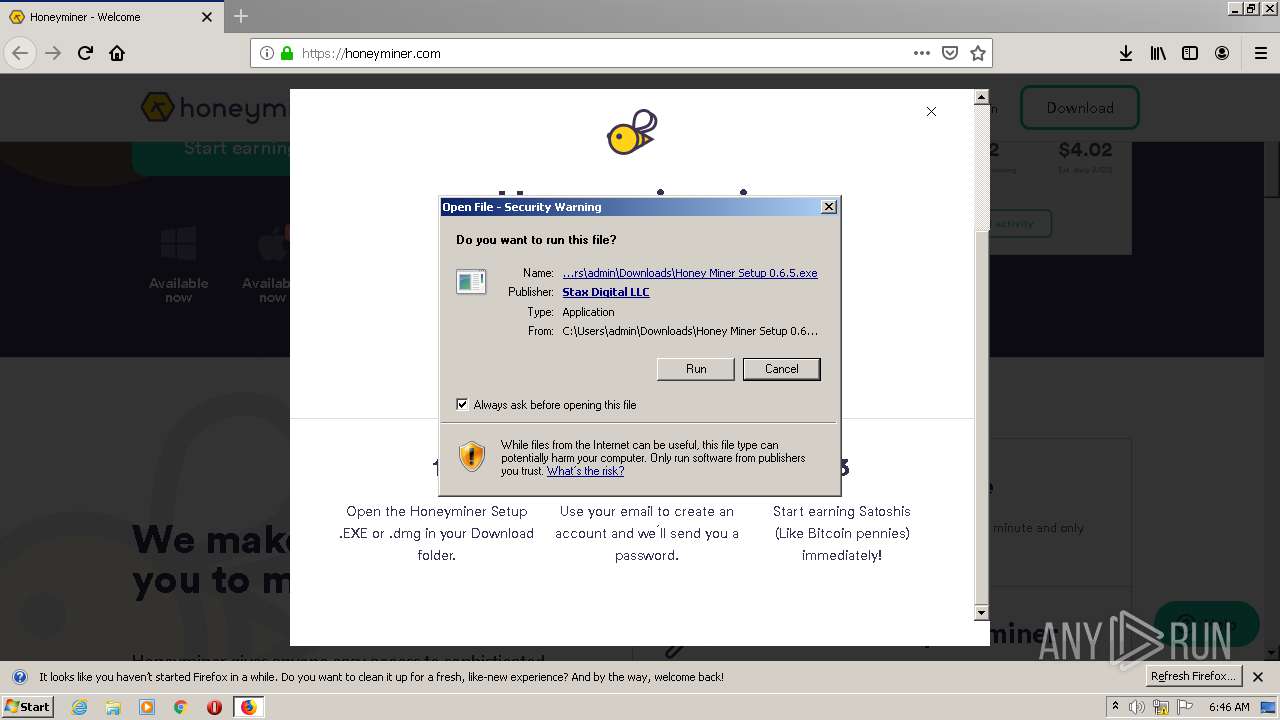
Task: Open a new browser tab
Action: 241,16
